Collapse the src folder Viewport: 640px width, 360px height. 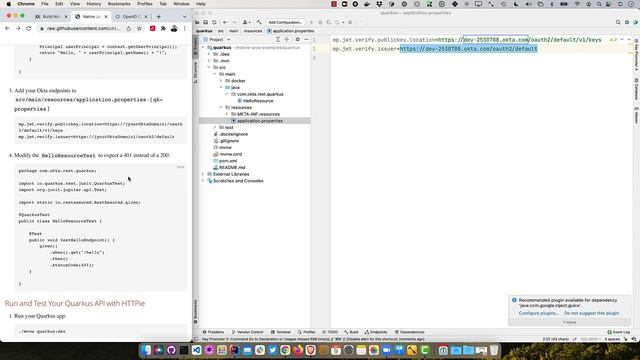pyautogui.click(x=209, y=67)
